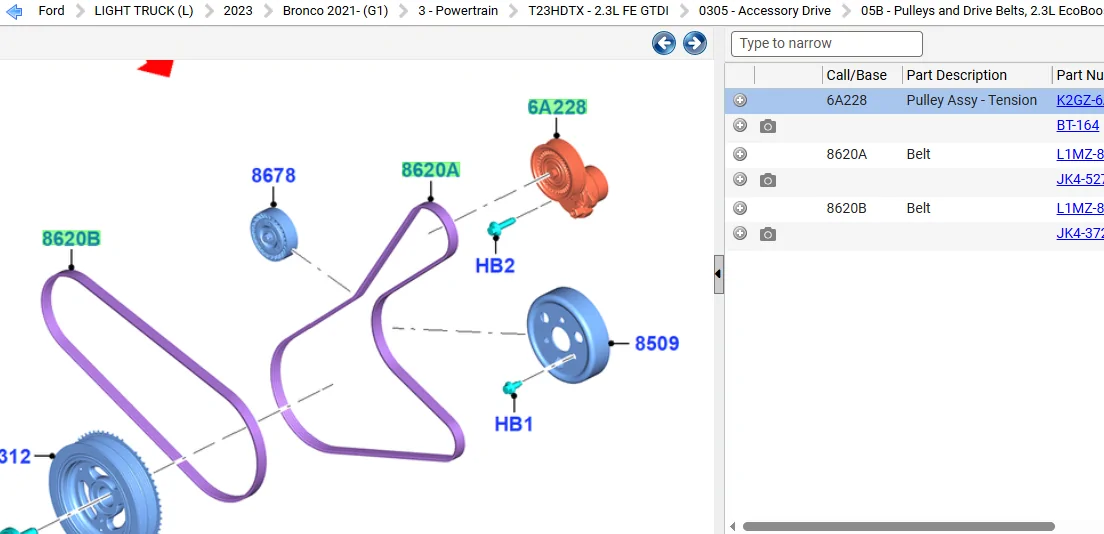Expand the 8620B Belt row
The image size is (1104, 534).
(739, 208)
